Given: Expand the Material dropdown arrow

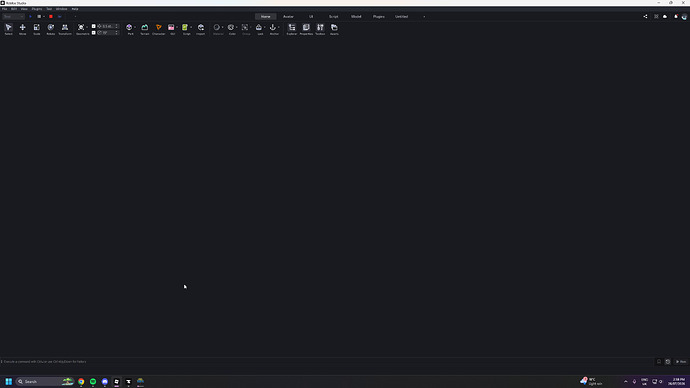Looking at the screenshot, I should tap(223, 27).
